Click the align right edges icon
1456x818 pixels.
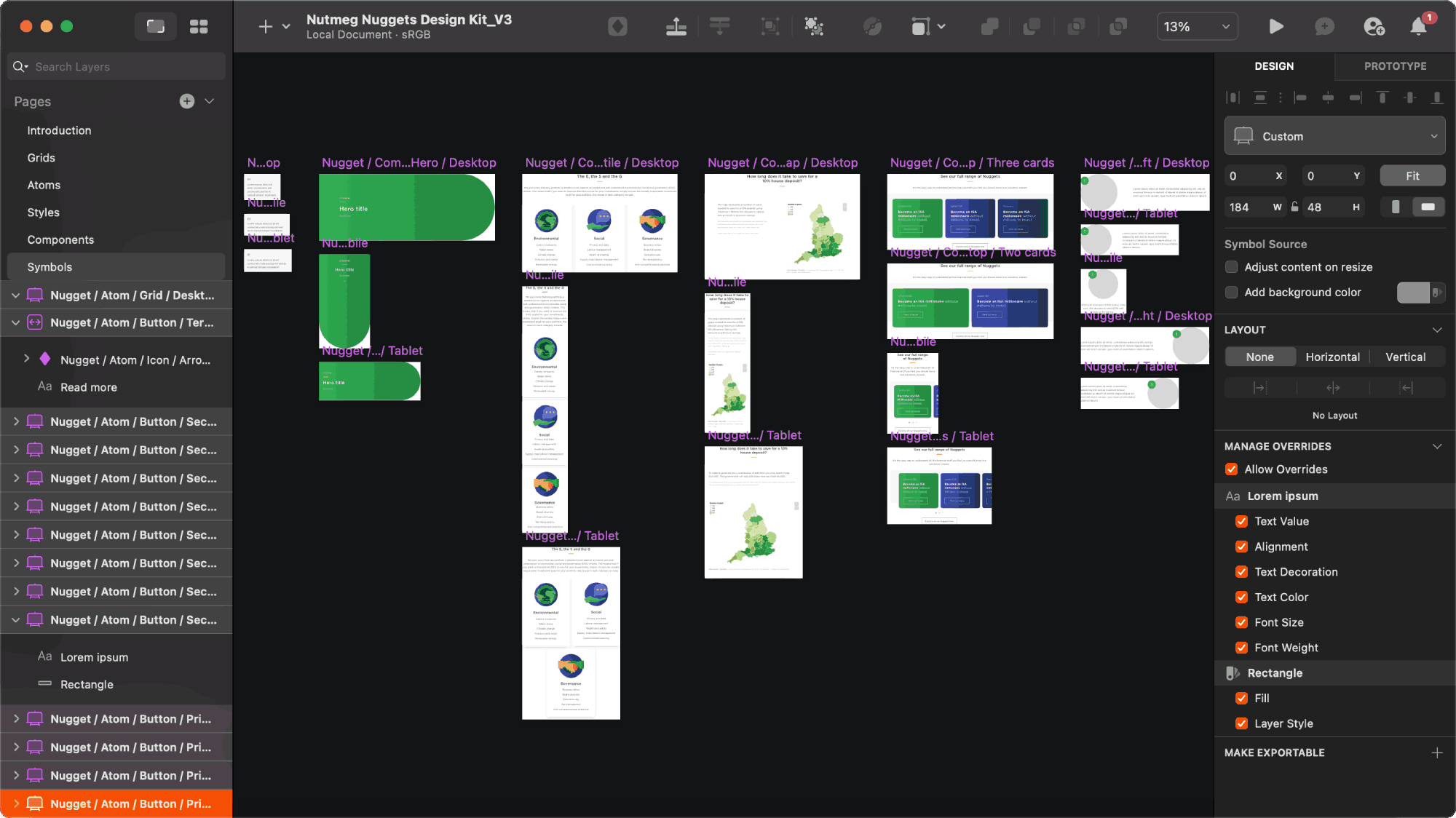[1355, 98]
